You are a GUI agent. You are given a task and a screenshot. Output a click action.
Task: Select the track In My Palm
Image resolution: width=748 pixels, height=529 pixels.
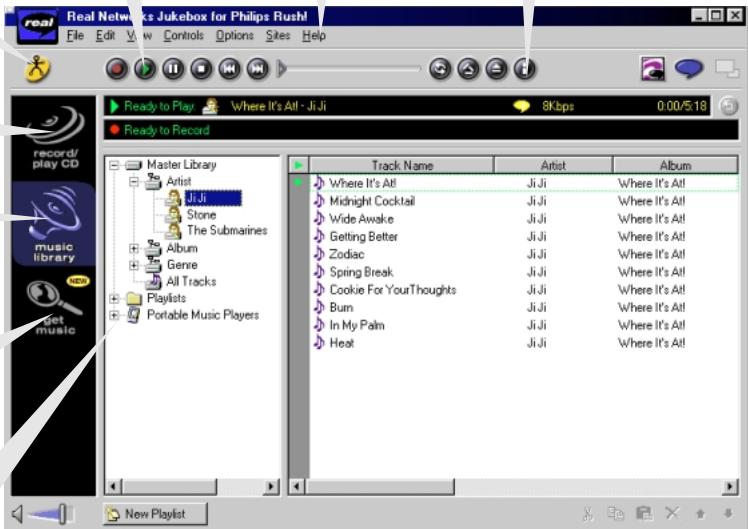pos(357,325)
